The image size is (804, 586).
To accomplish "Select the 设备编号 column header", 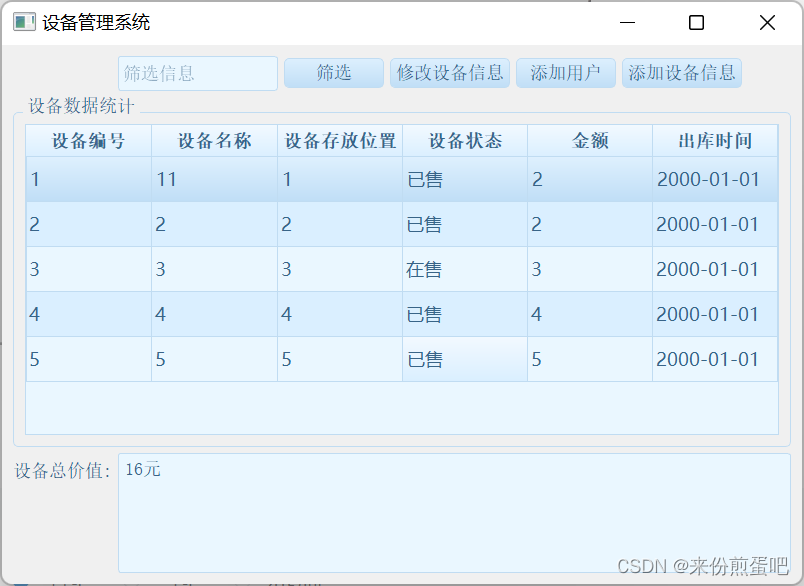I will pyautogui.click(x=87, y=140).
